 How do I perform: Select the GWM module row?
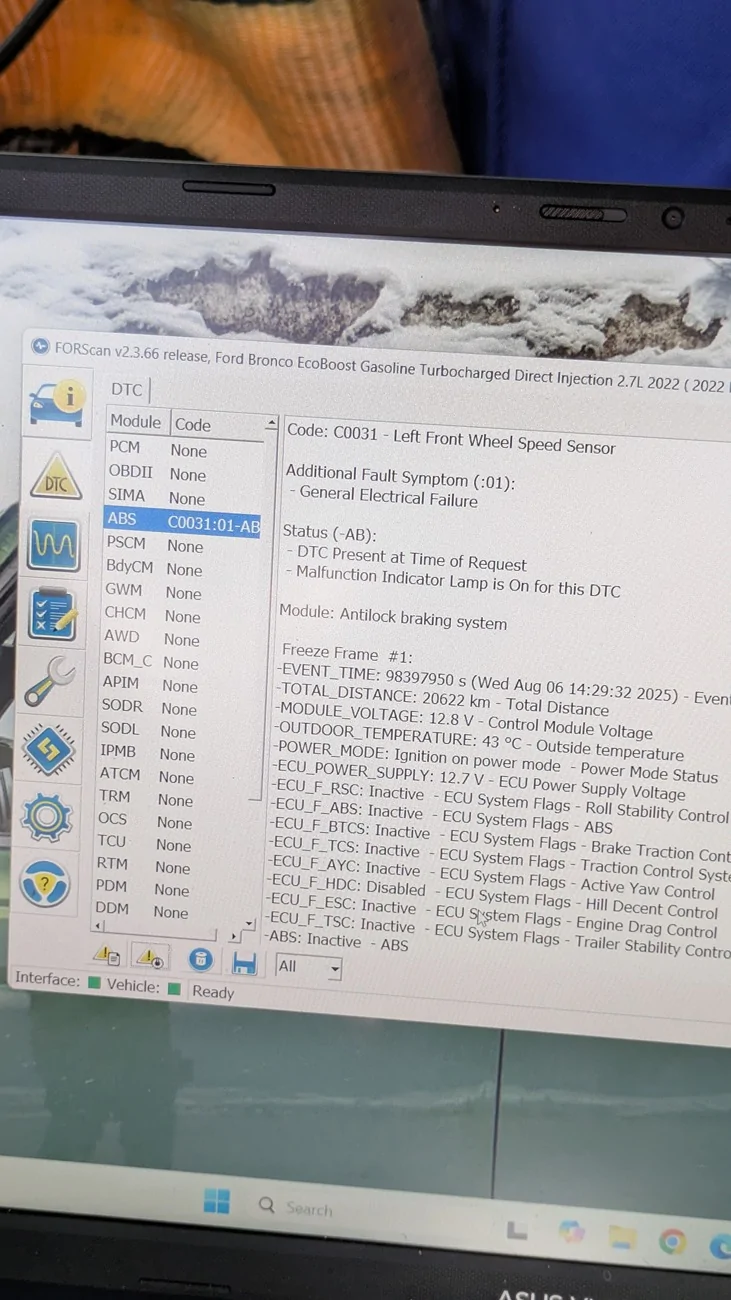tap(181, 591)
